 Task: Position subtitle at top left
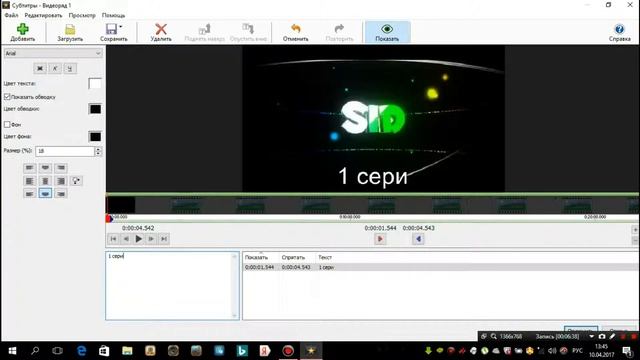29,168
